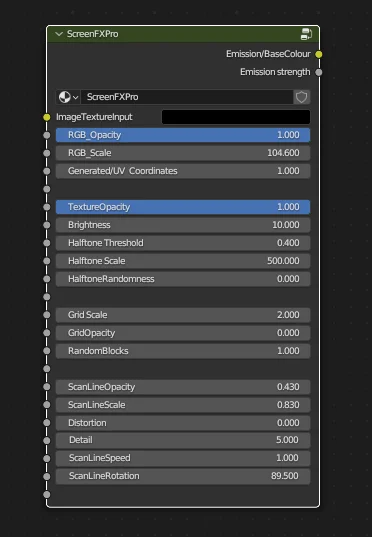Click the Halftone Scale value field

click(x=183, y=261)
